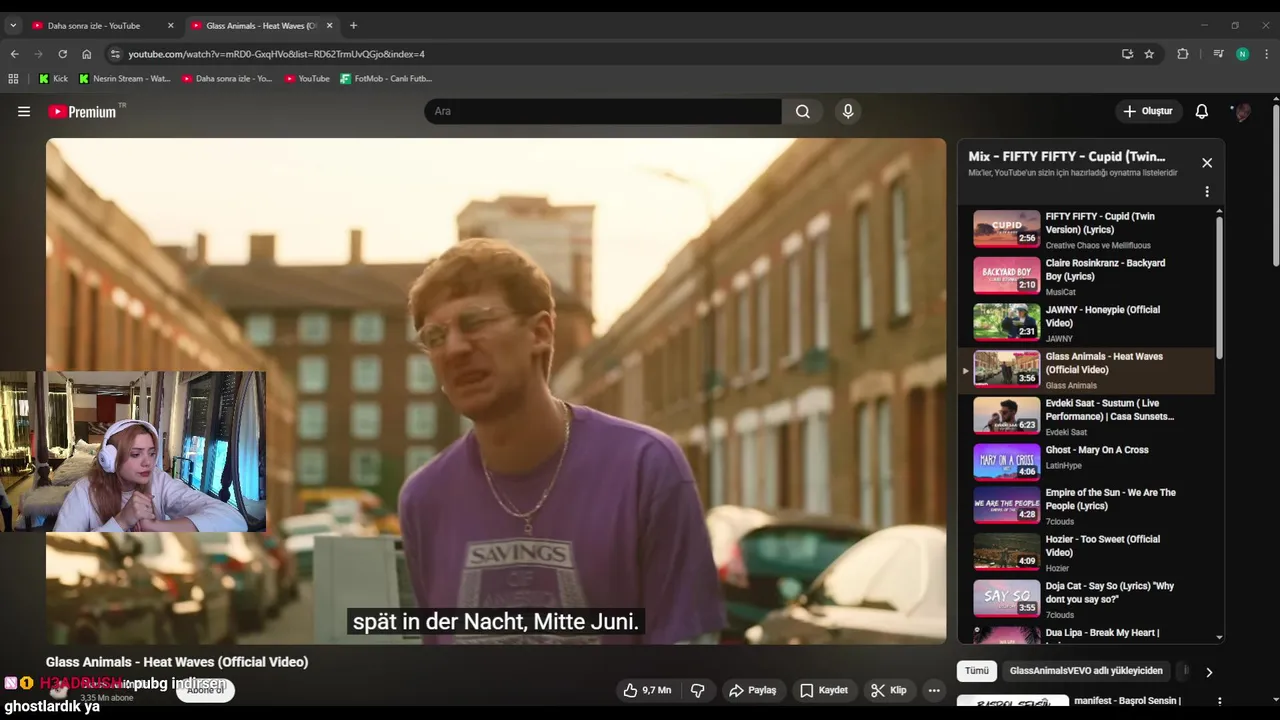Play Empire of the Sun playlist item
Viewport: 1280px width, 720px height.
pos(1086,506)
